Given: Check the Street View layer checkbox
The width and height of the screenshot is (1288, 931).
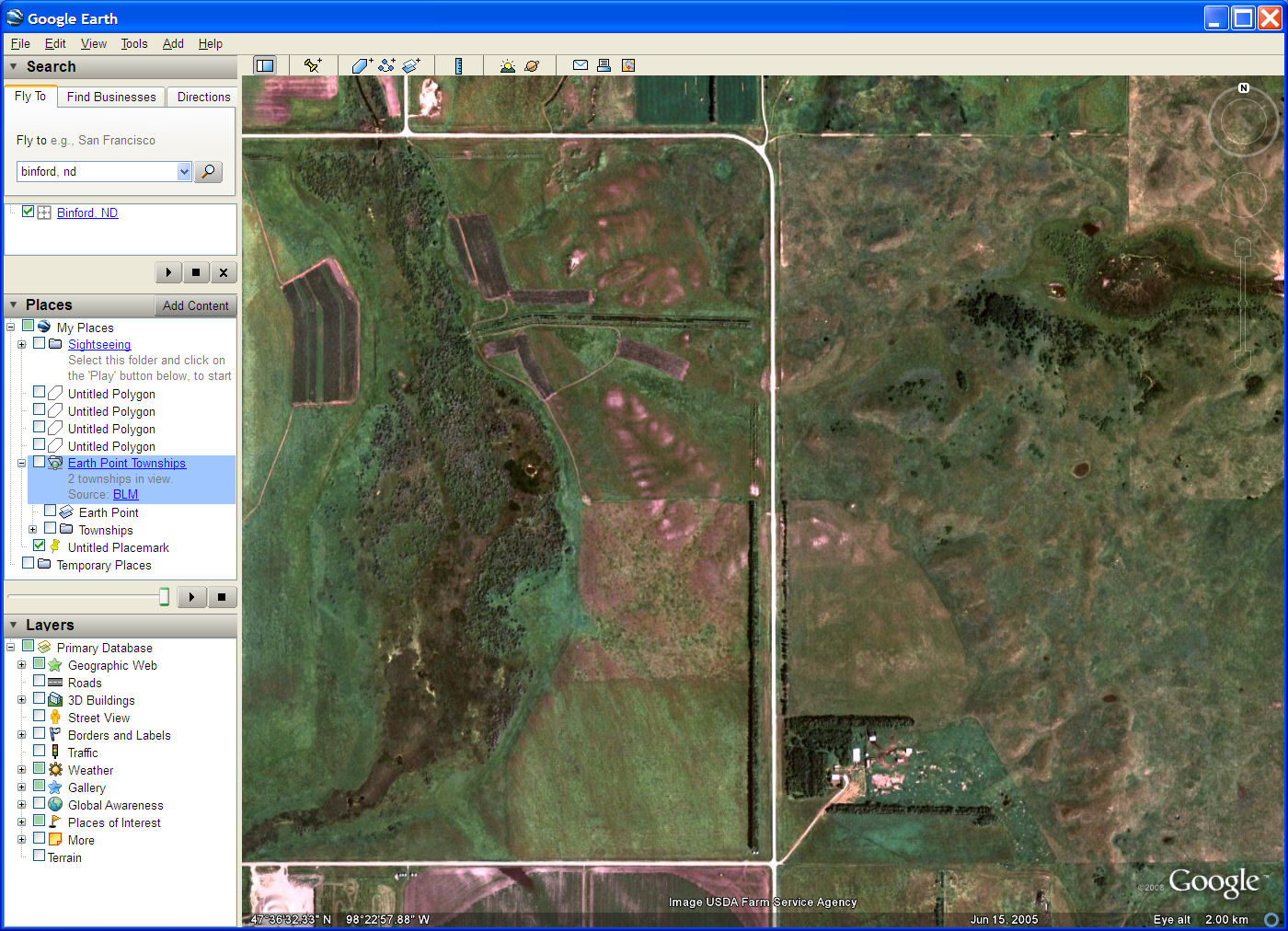Looking at the screenshot, I should [x=39, y=717].
